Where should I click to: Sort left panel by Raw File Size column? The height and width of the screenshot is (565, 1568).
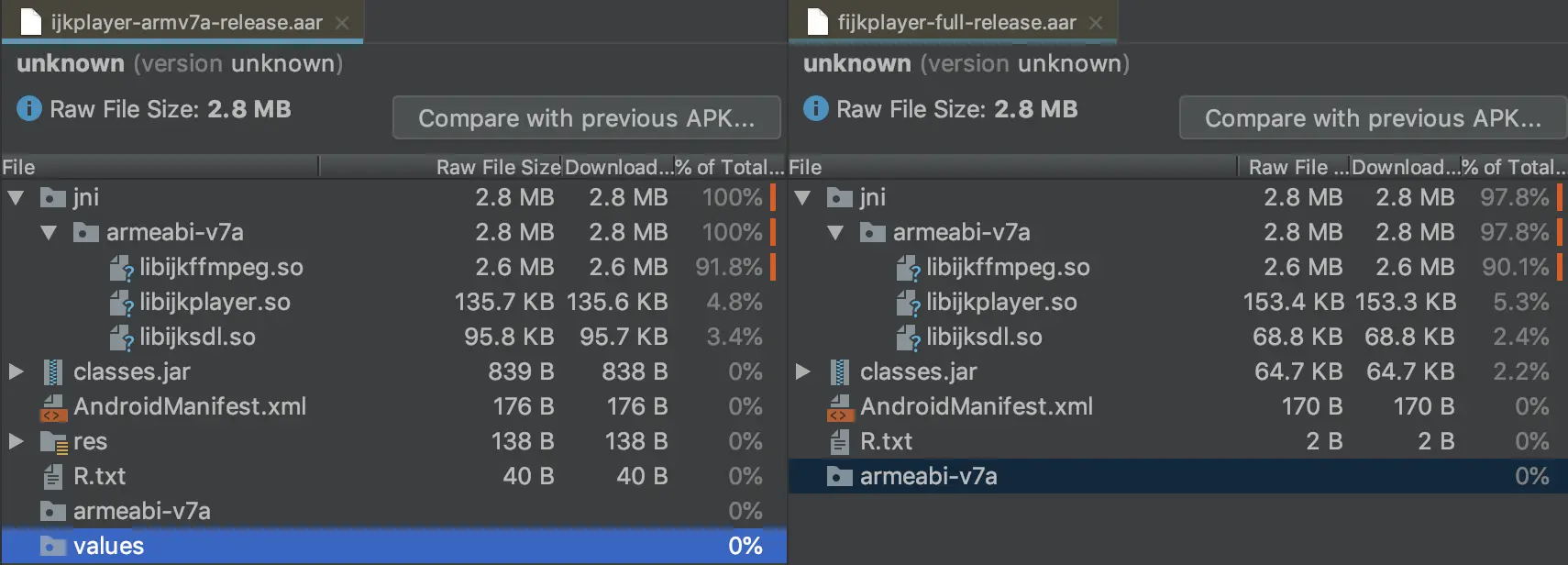point(498,167)
